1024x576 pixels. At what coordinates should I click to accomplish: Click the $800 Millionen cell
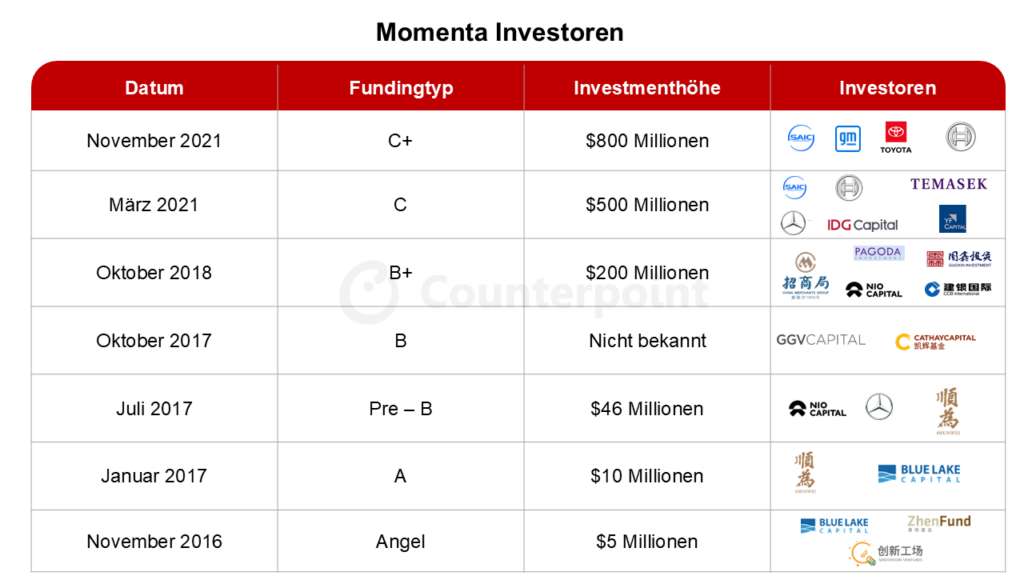click(647, 140)
